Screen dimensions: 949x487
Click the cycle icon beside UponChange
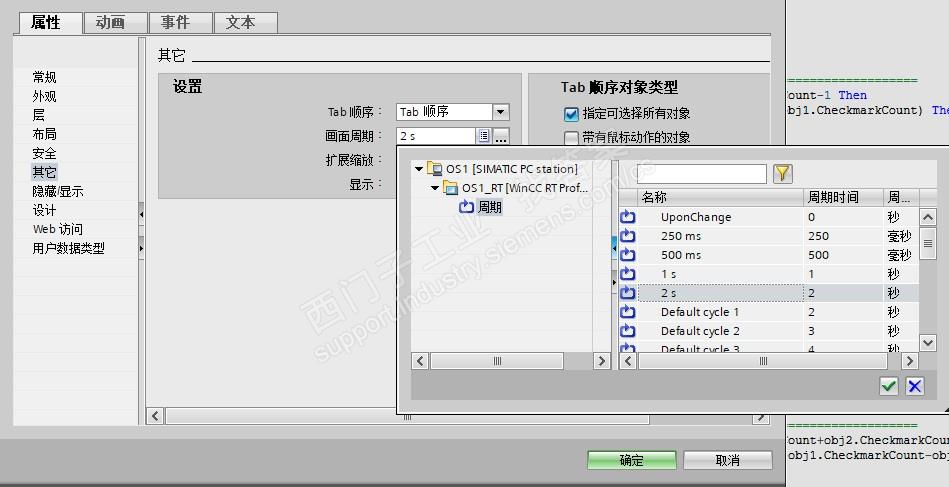[628, 217]
